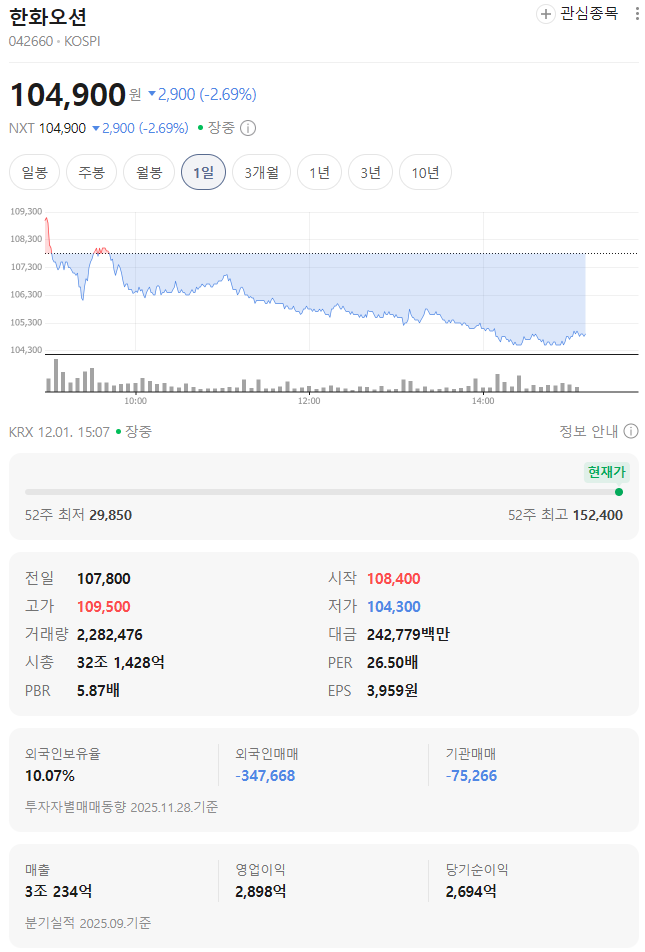645x952 pixels.
Task: Select the 3개월 chart period
Action: tap(262, 172)
